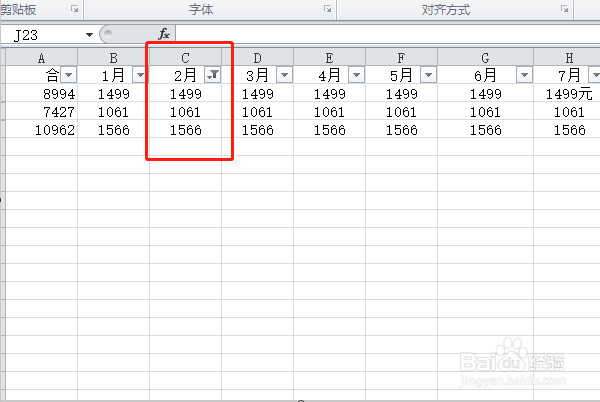Select cell containing 7427
Viewport: 600px width, 402px height.
41,111
